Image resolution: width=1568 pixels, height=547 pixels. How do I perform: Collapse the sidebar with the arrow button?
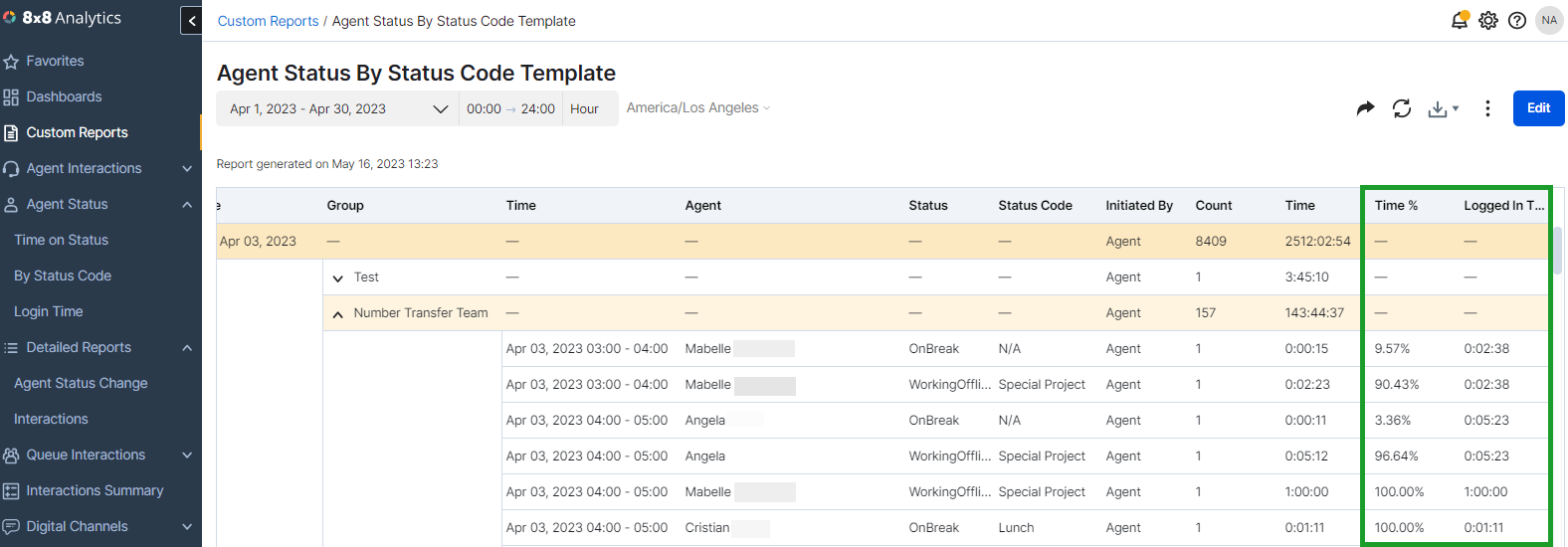click(x=191, y=20)
